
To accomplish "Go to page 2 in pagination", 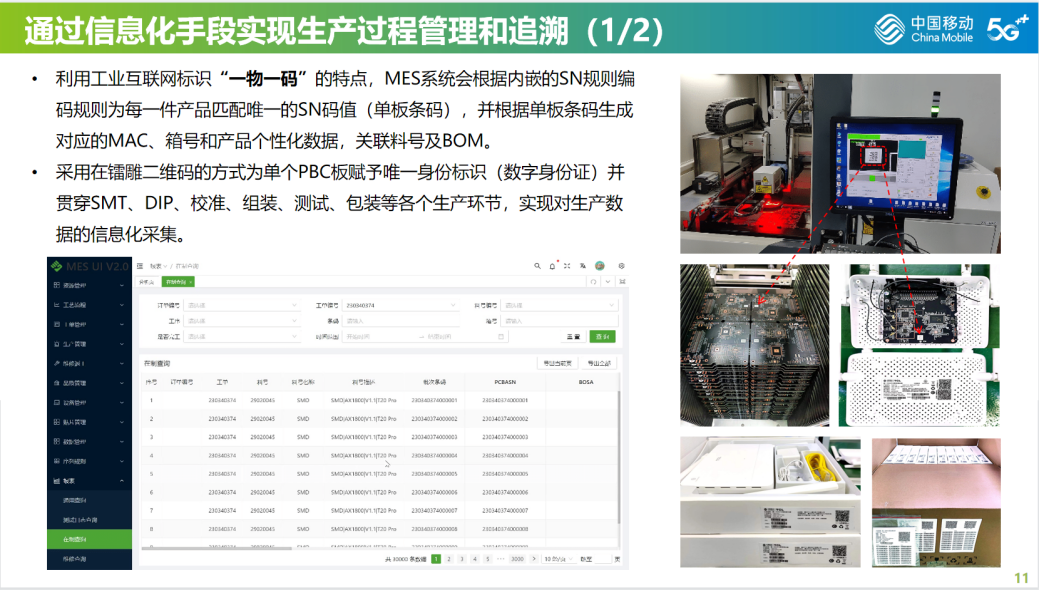I will pyautogui.click(x=448, y=559).
